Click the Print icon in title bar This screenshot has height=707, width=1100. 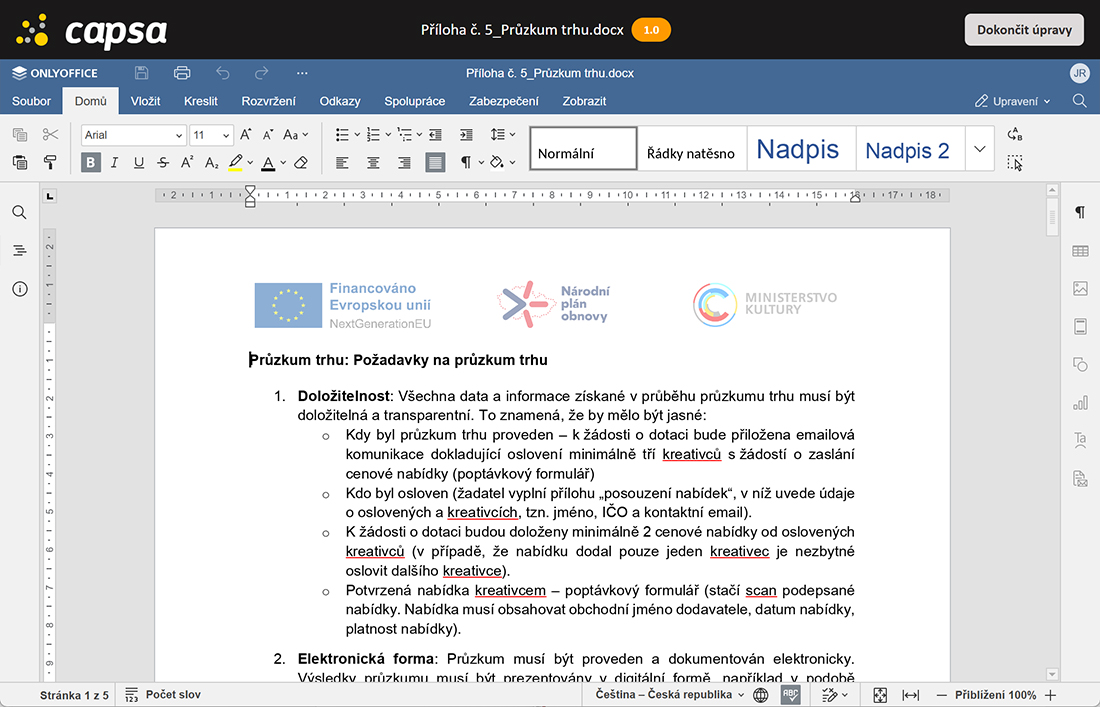182,73
